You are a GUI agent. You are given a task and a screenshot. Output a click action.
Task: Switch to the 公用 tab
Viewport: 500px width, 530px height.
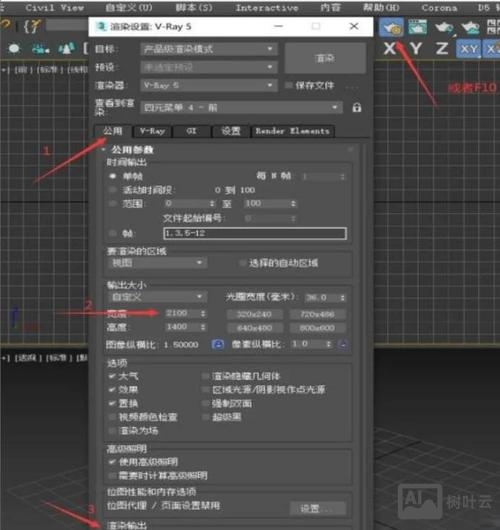(113, 131)
